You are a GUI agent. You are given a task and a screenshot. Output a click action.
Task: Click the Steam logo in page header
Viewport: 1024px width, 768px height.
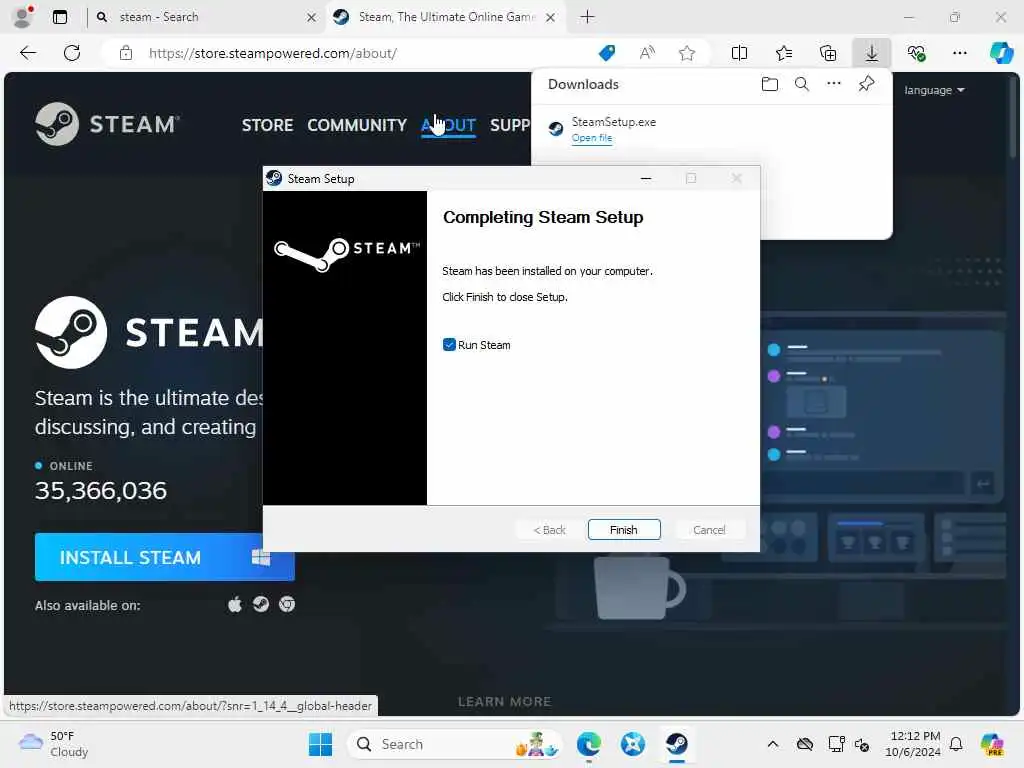pyautogui.click(x=107, y=124)
